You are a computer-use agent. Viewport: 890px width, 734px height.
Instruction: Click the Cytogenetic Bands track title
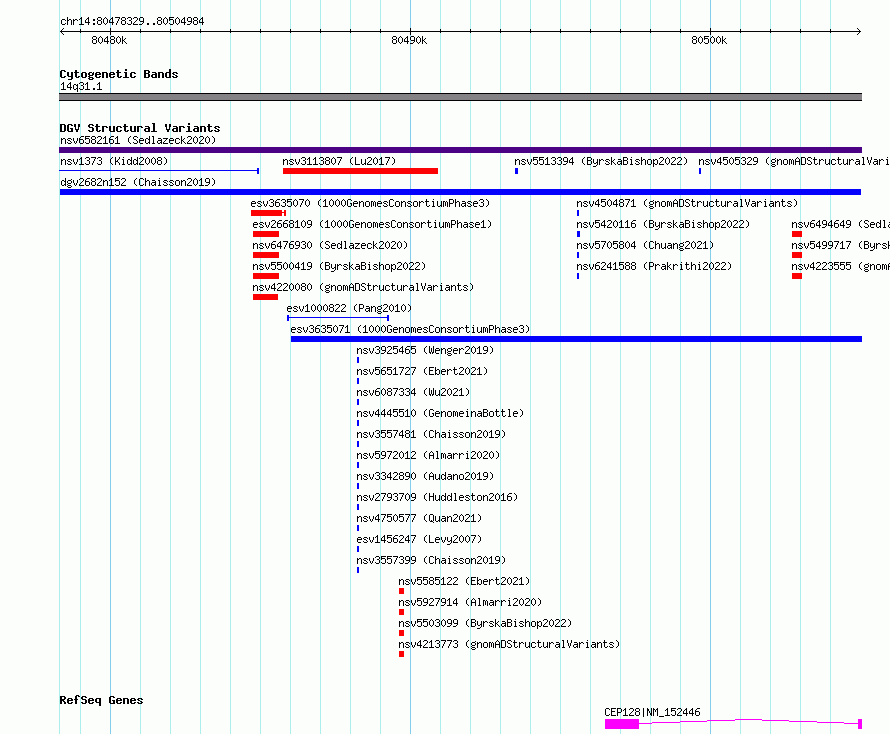coord(119,74)
